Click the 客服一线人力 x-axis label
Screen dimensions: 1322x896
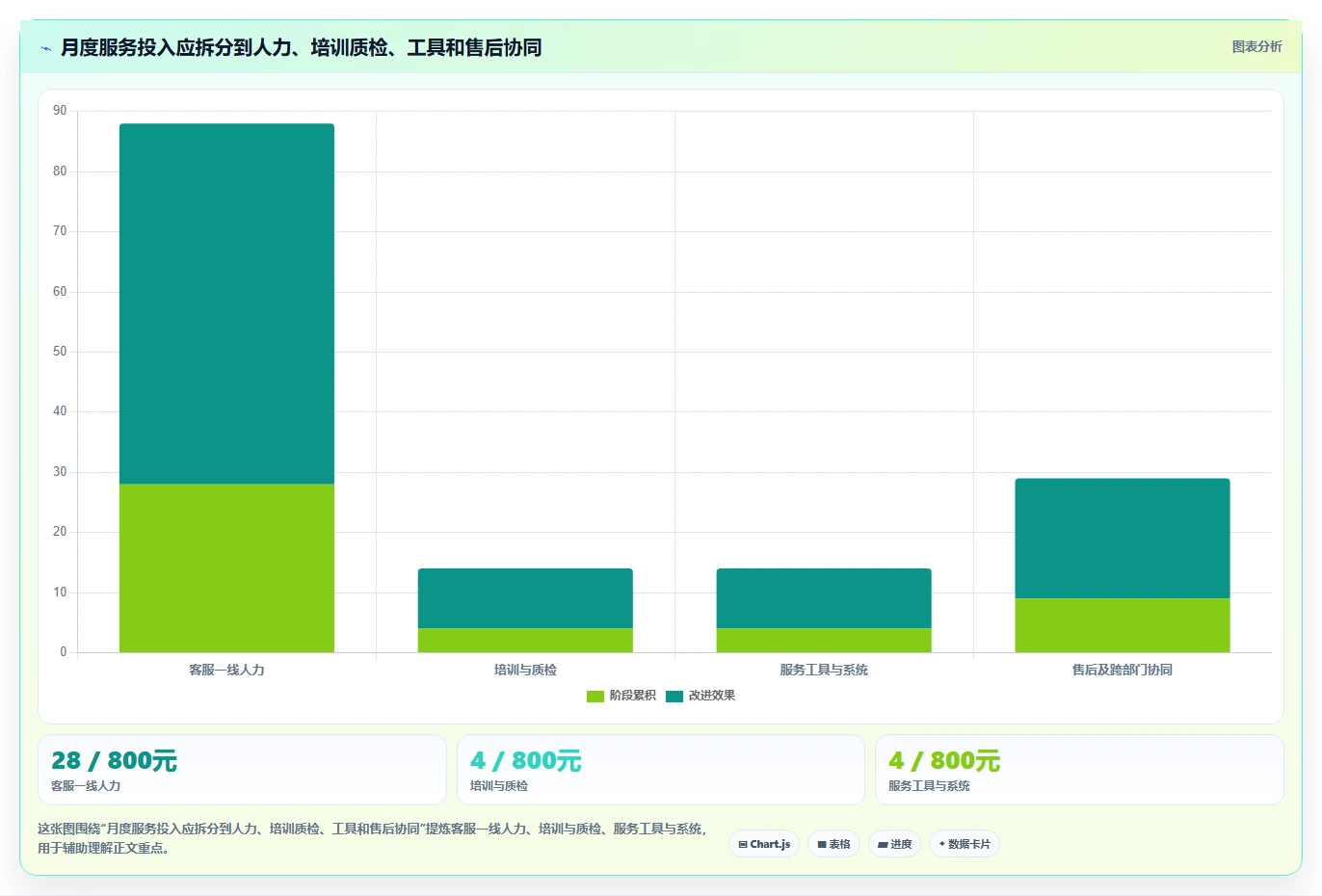coord(226,670)
